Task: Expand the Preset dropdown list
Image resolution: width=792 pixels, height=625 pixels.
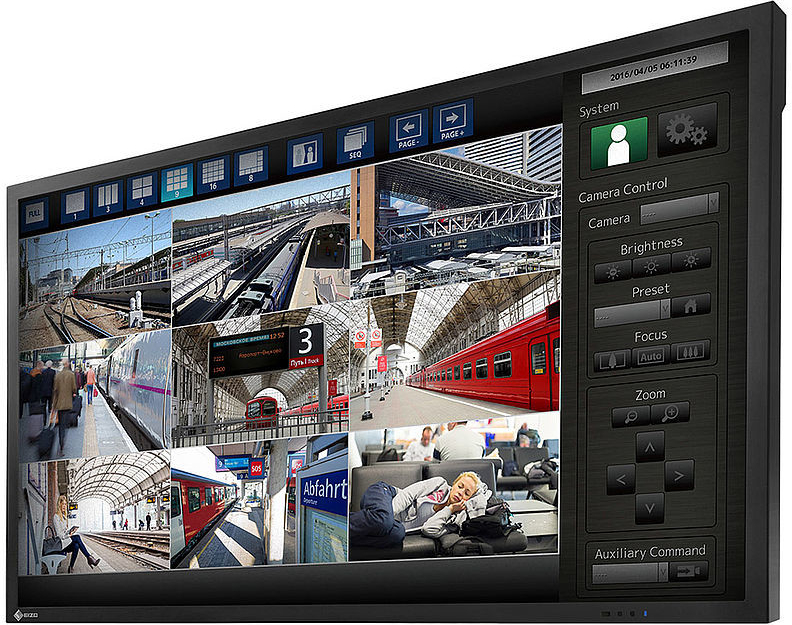Action: (x=631, y=311)
